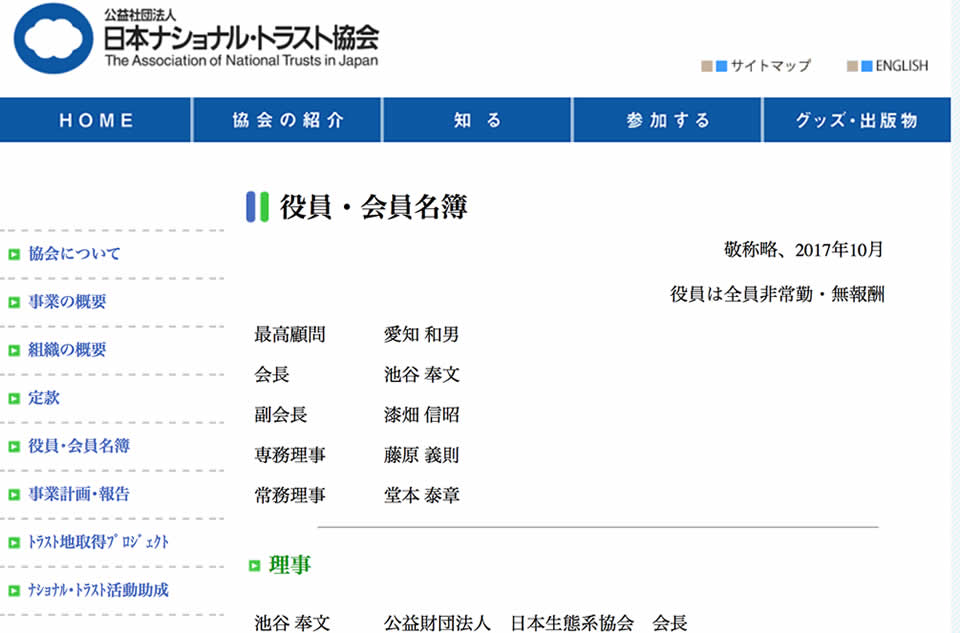Click the 常務理事 role label
The image size is (960, 633).
(290, 495)
